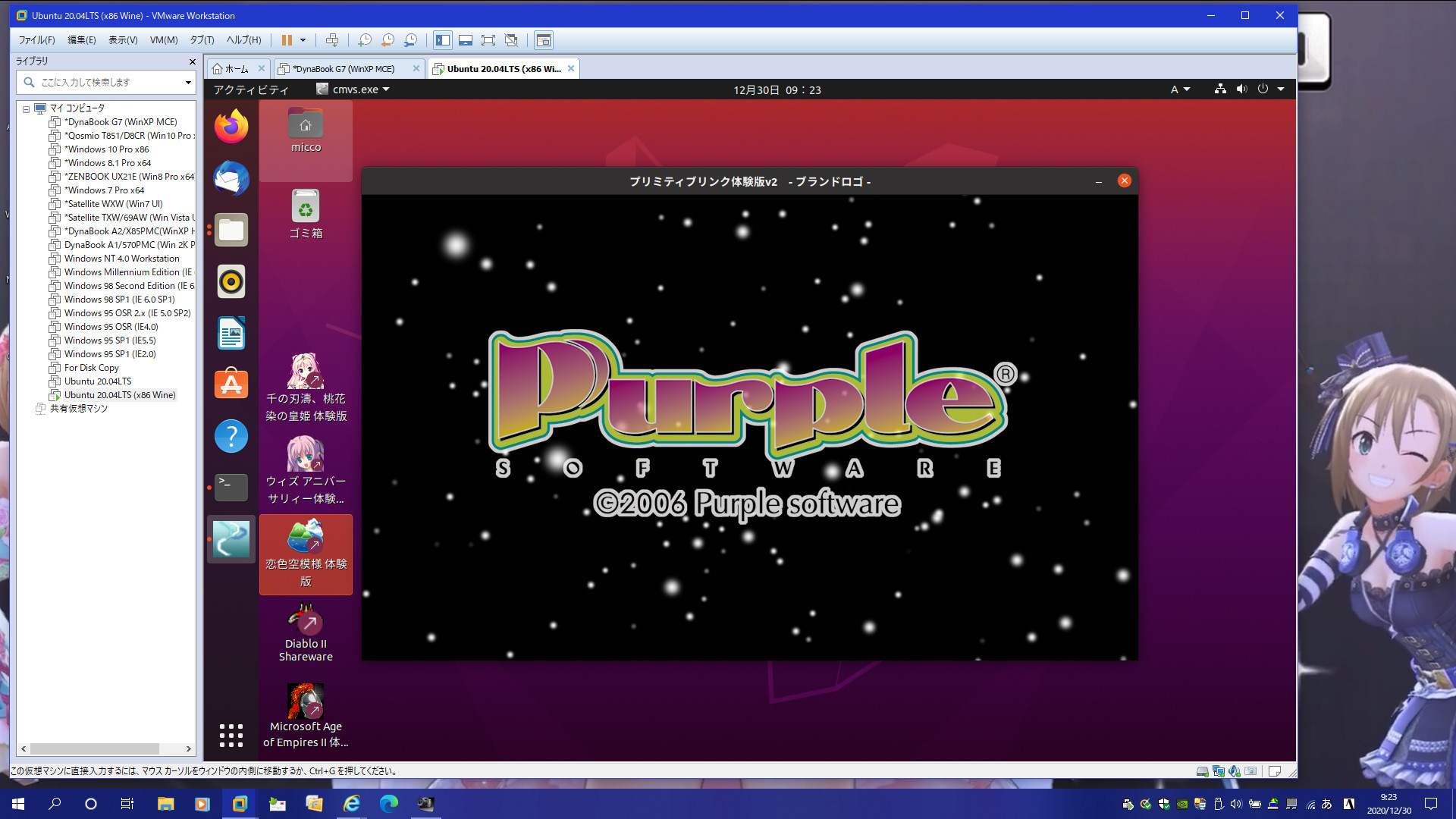Screen dimensions: 1456x819
Task: Select the Diablo II Shareware shortcut
Action: pyautogui.click(x=306, y=632)
